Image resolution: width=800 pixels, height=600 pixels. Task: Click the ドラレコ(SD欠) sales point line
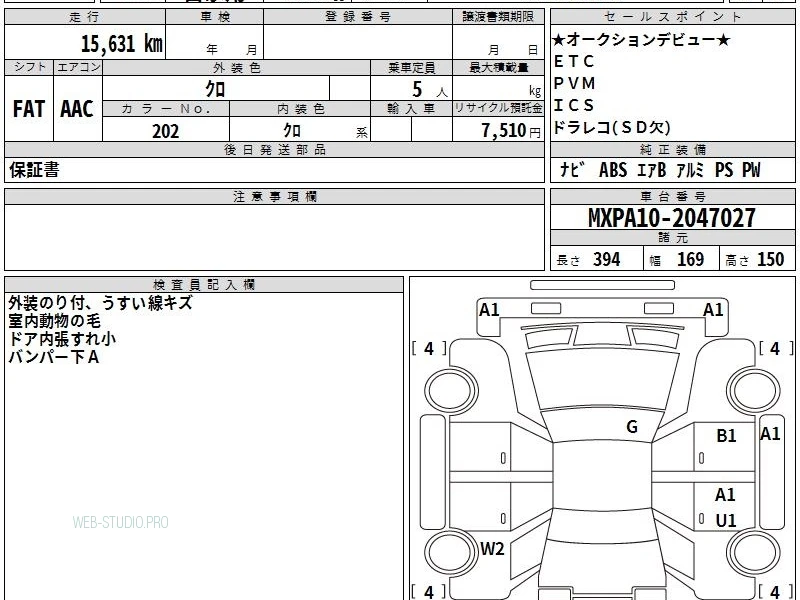(612, 127)
